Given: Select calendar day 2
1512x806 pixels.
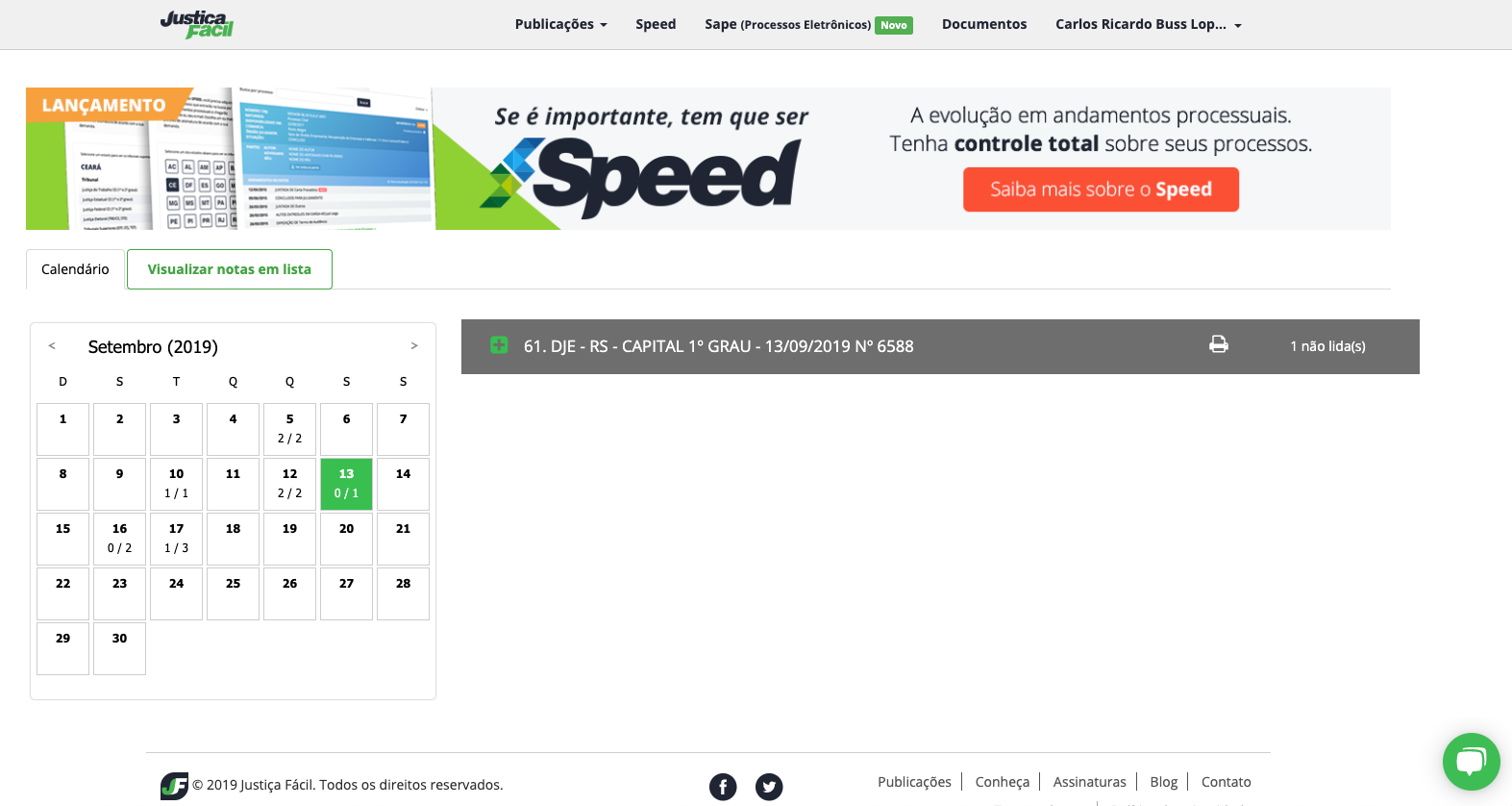Looking at the screenshot, I should point(119,429).
